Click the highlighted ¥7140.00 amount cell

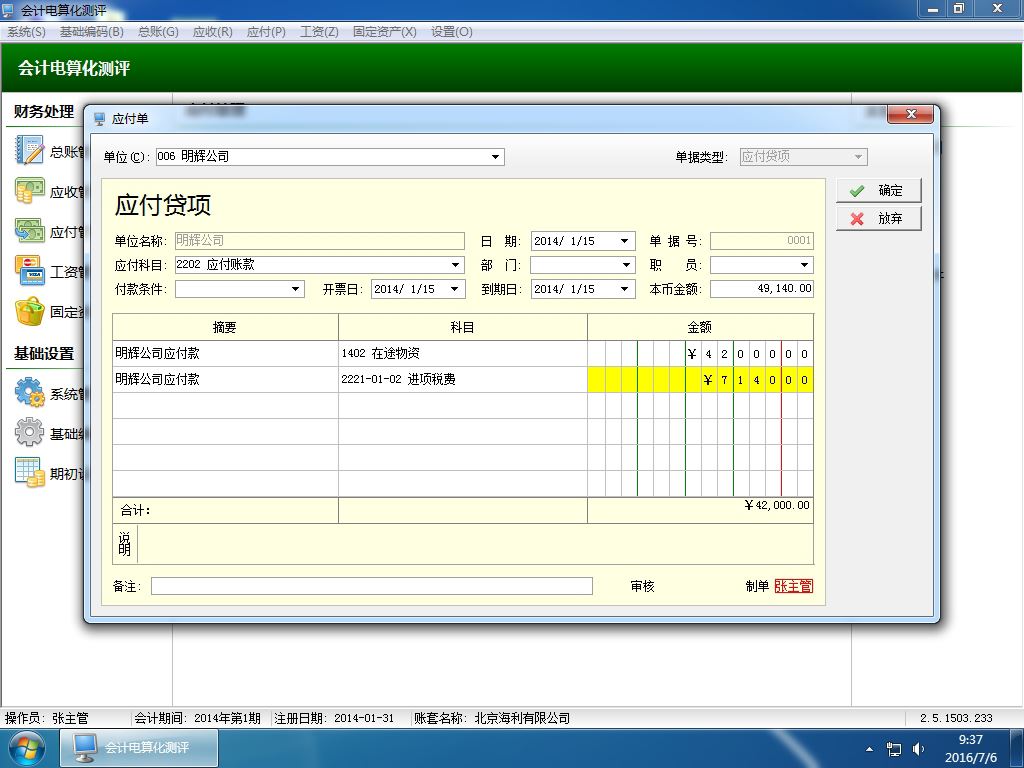tap(700, 379)
